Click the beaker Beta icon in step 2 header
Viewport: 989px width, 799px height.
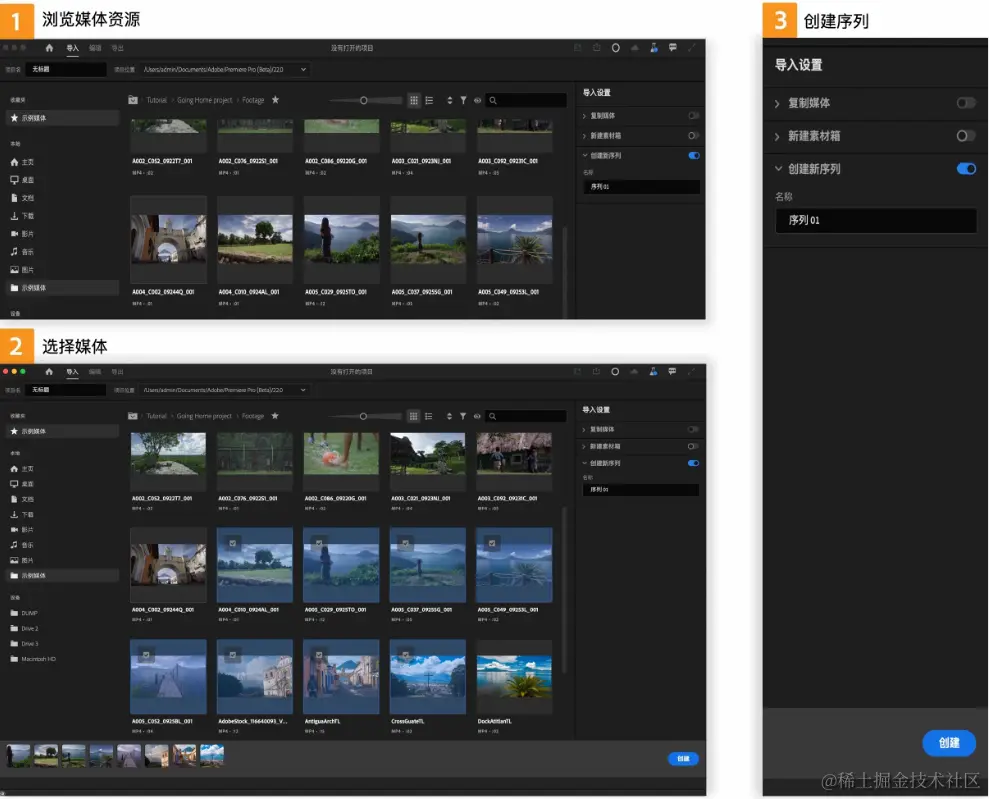[653, 371]
